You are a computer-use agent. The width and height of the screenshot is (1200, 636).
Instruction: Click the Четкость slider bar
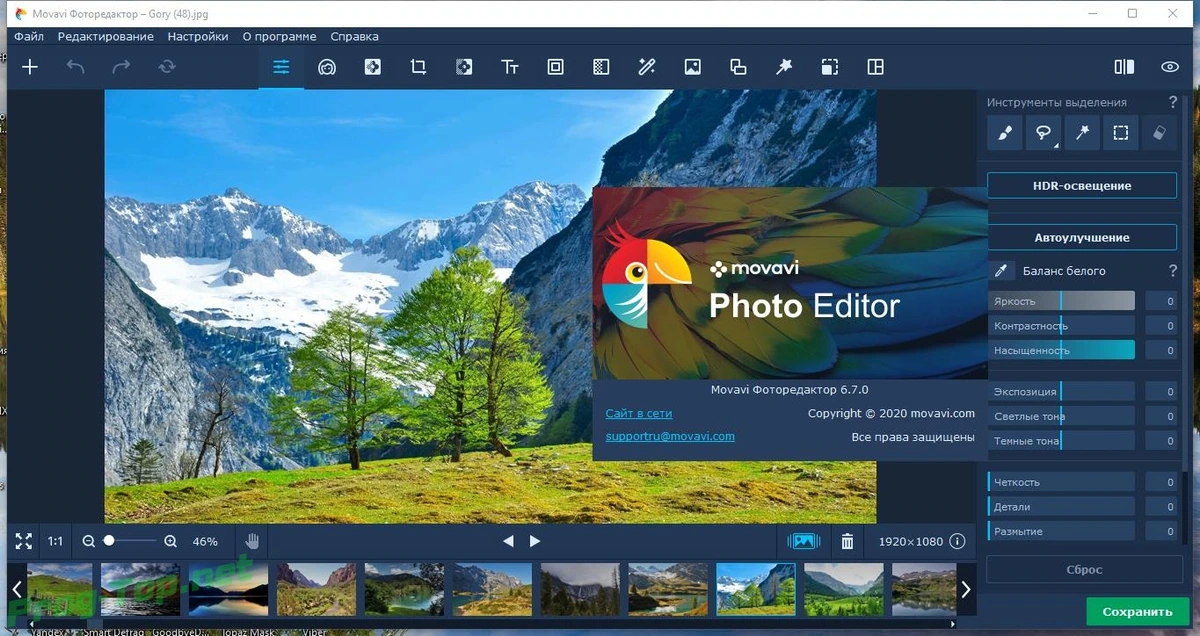point(1061,482)
